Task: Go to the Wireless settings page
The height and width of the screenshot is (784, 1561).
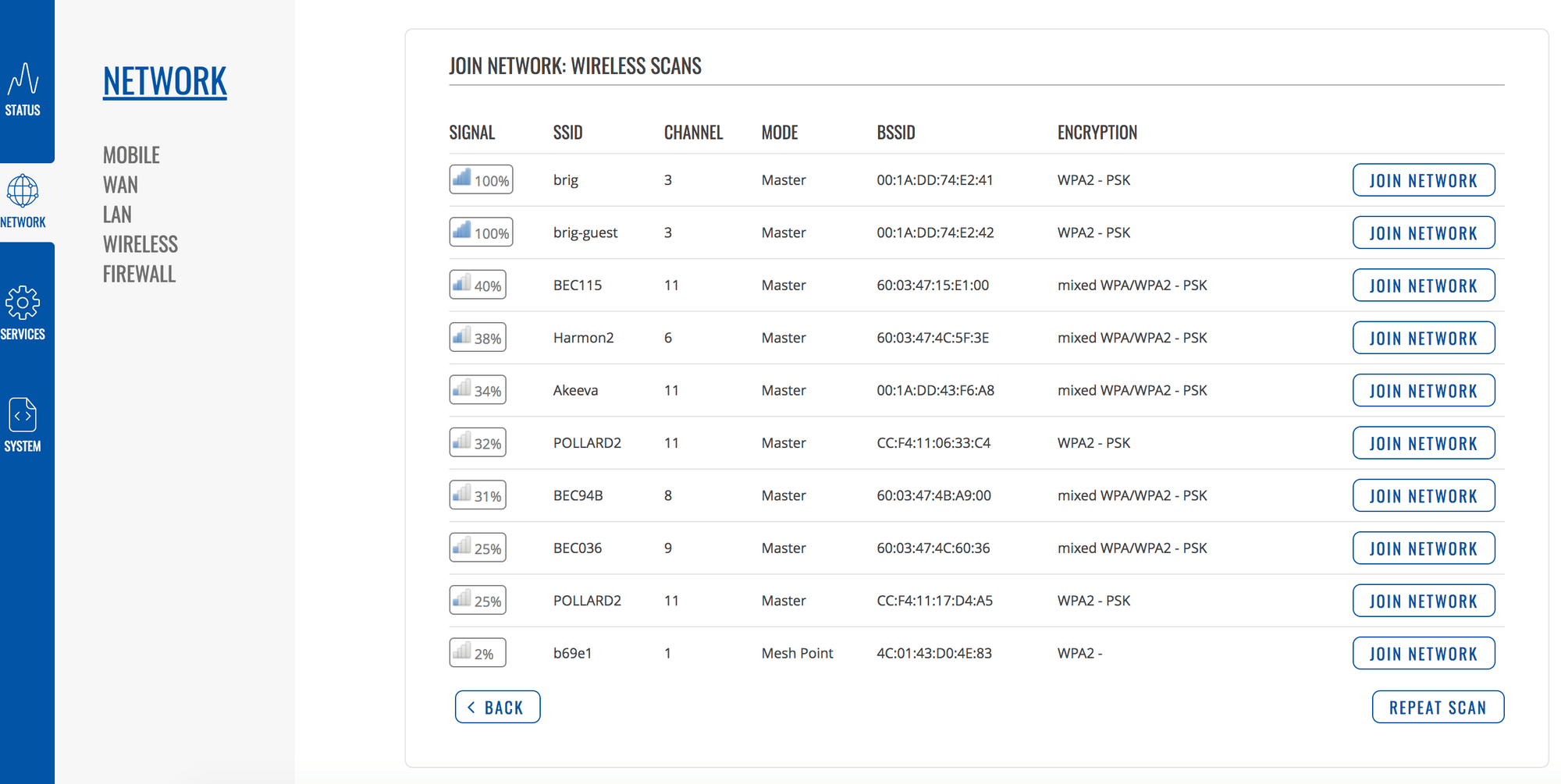Action: pyautogui.click(x=140, y=244)
